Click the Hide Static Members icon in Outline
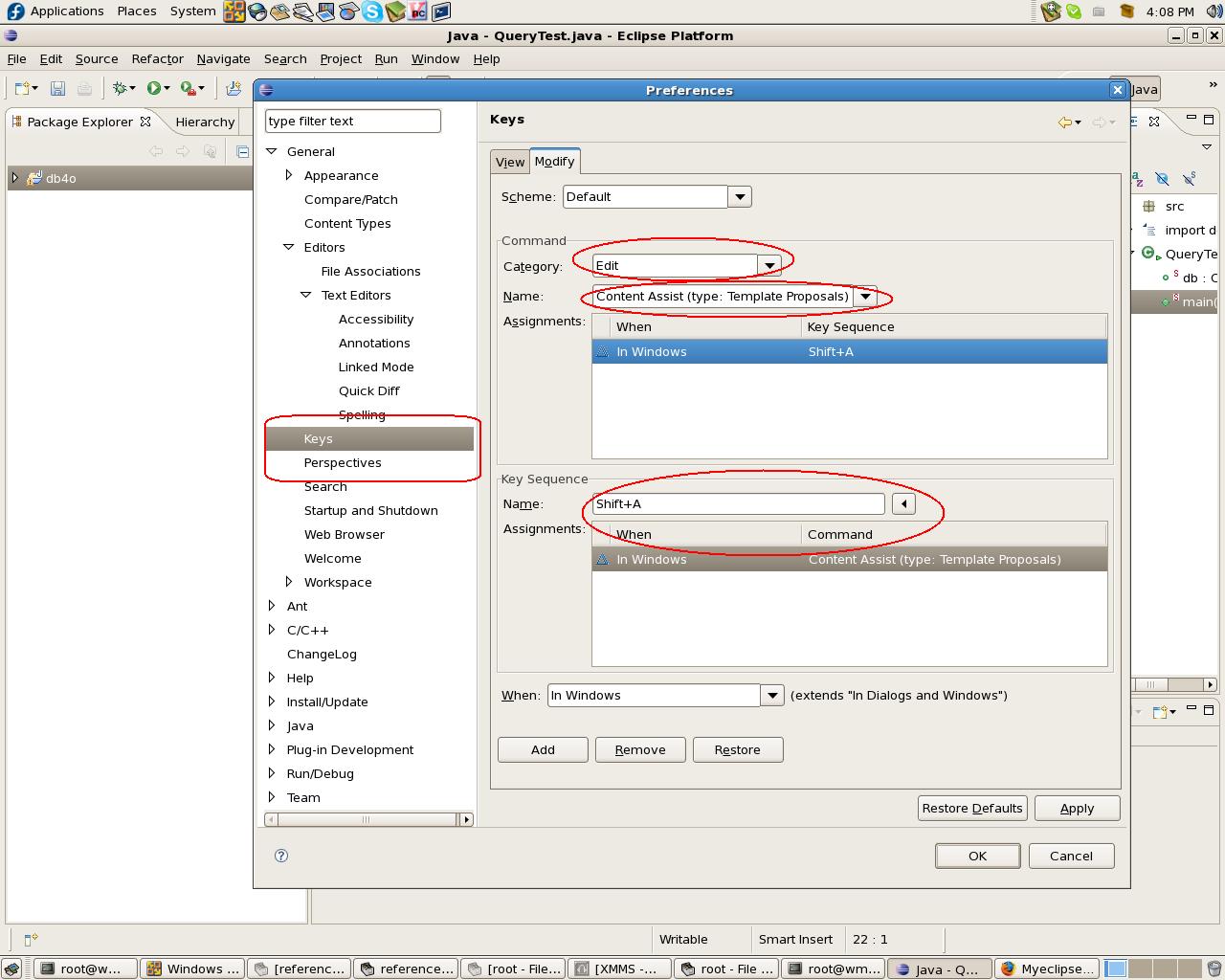 coord(1189,179)
